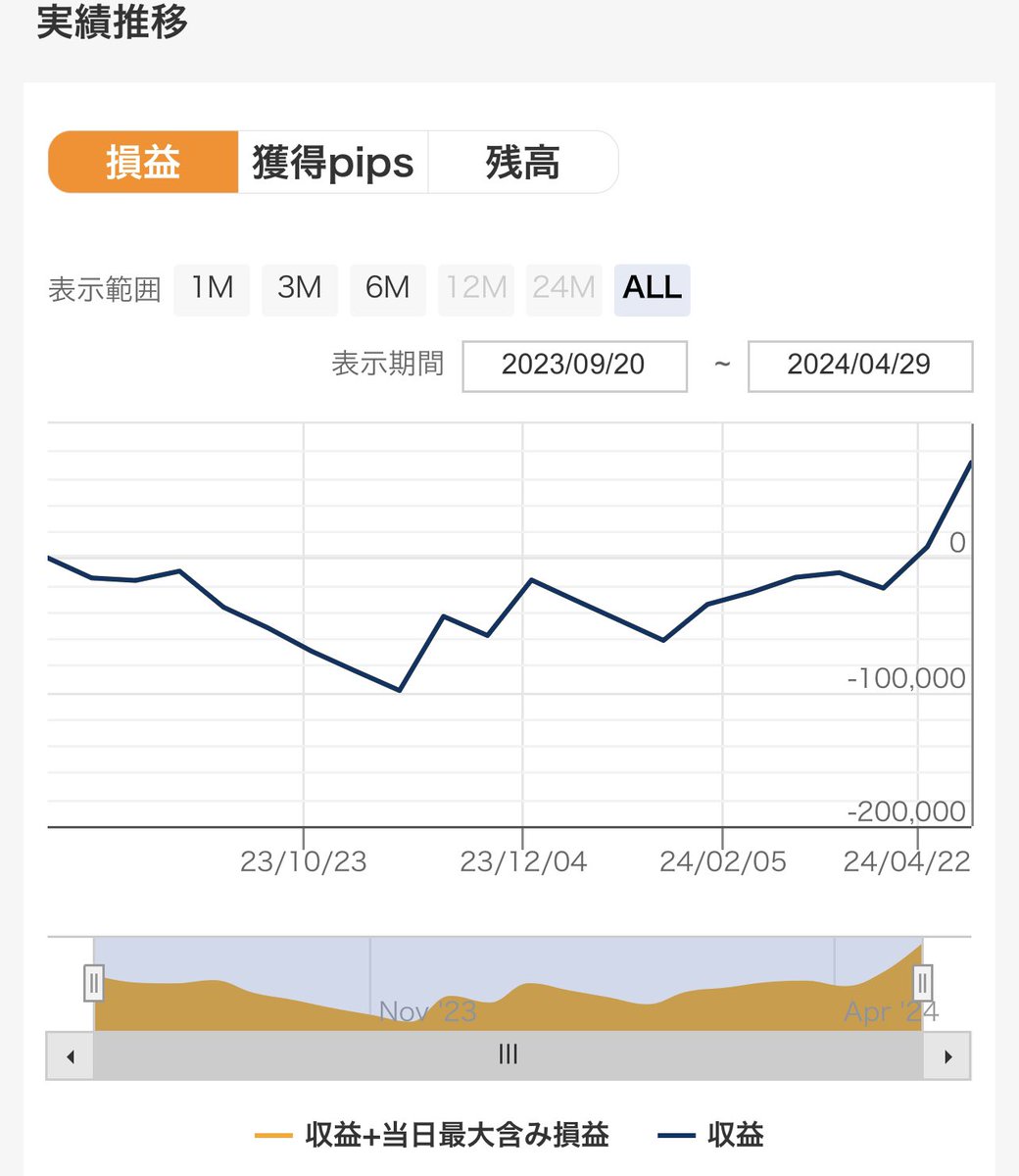Set display range to 3M
The width and height of the screenshot is (1019, 1176).
click(x=300, y=289)
